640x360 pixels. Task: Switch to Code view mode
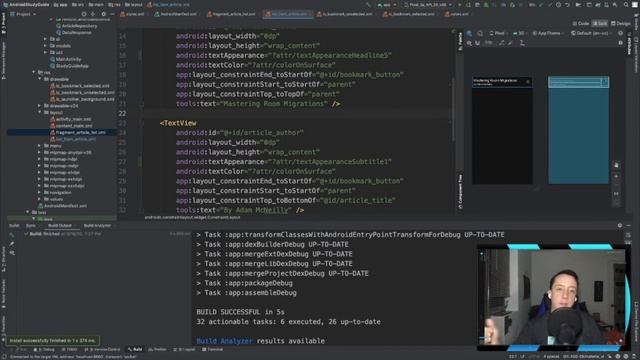[x=581, y=24]
